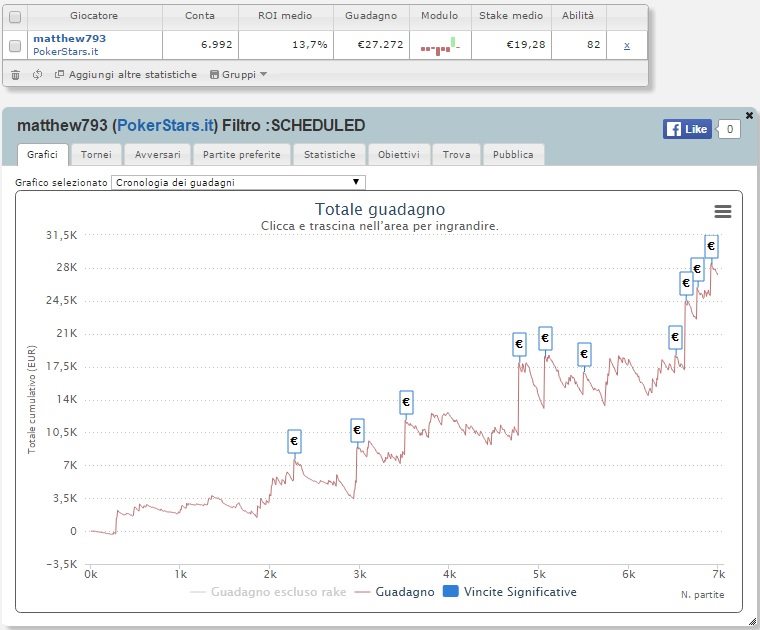
Task: Expand the Gruppi dropdown
Action: pos(238,75)
